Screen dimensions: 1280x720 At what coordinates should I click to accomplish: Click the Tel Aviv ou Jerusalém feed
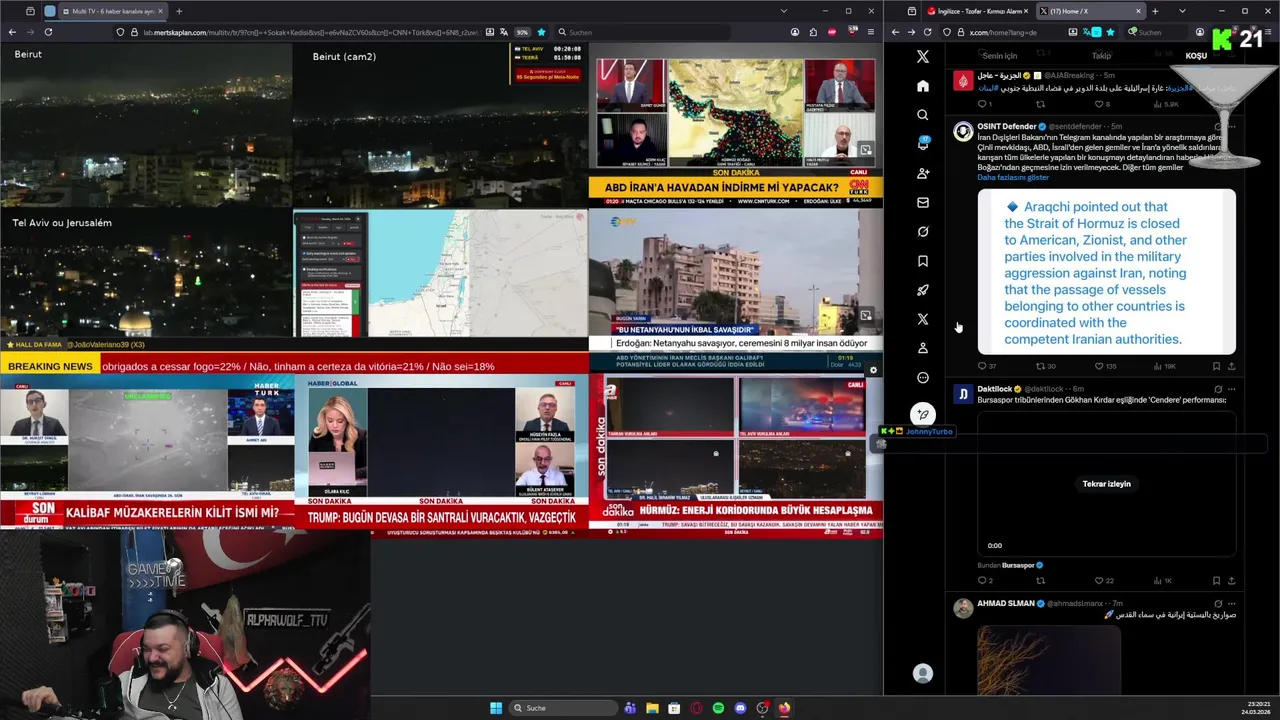pos(146,274)
